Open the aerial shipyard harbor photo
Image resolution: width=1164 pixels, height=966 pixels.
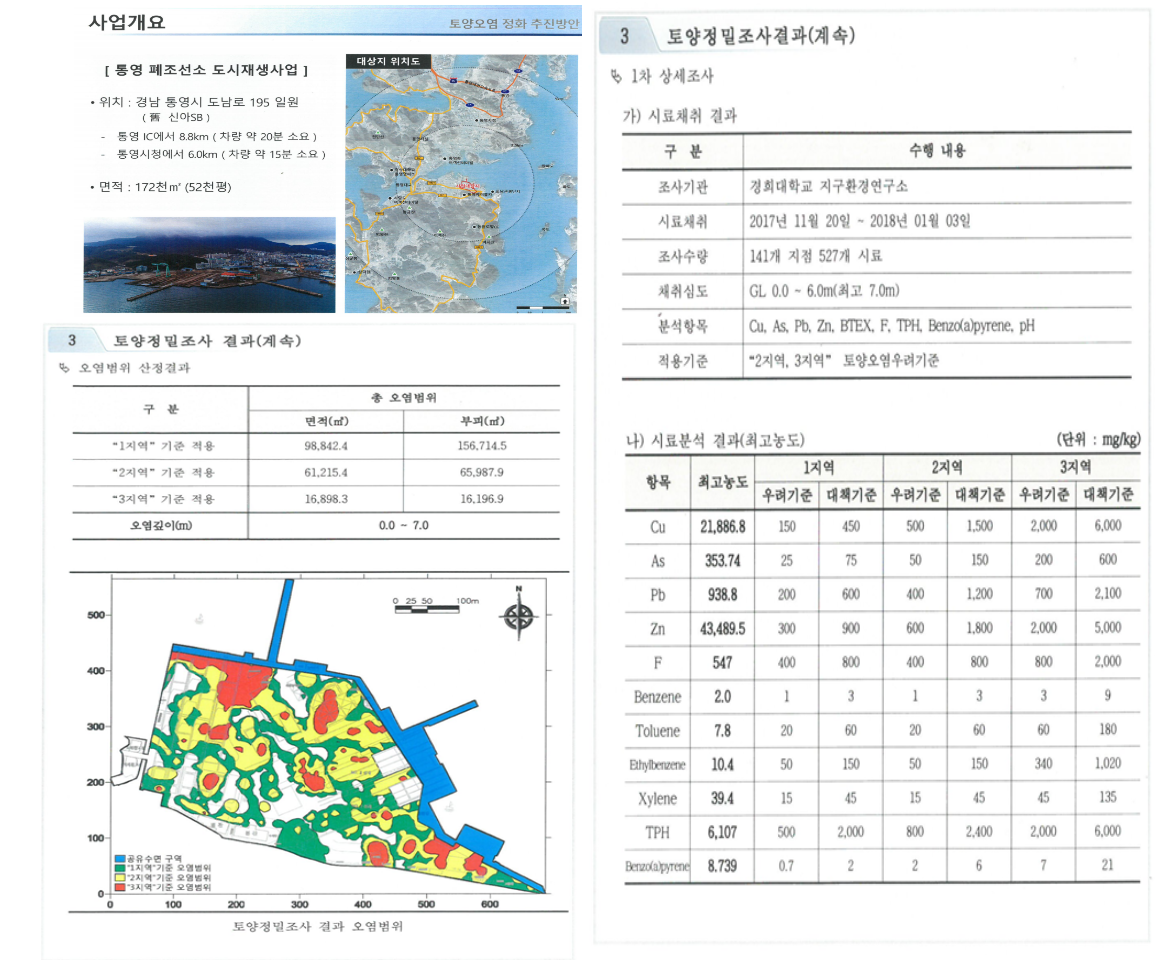209,265
